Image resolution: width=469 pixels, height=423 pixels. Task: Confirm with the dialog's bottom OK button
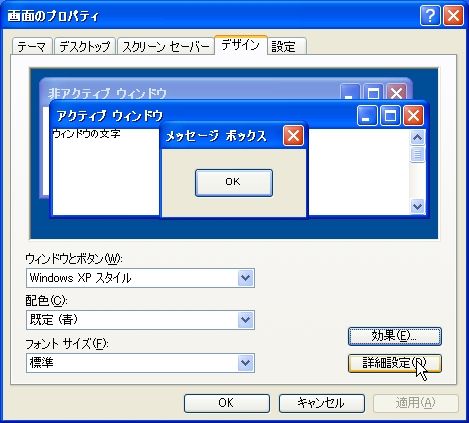coord(227,403)
